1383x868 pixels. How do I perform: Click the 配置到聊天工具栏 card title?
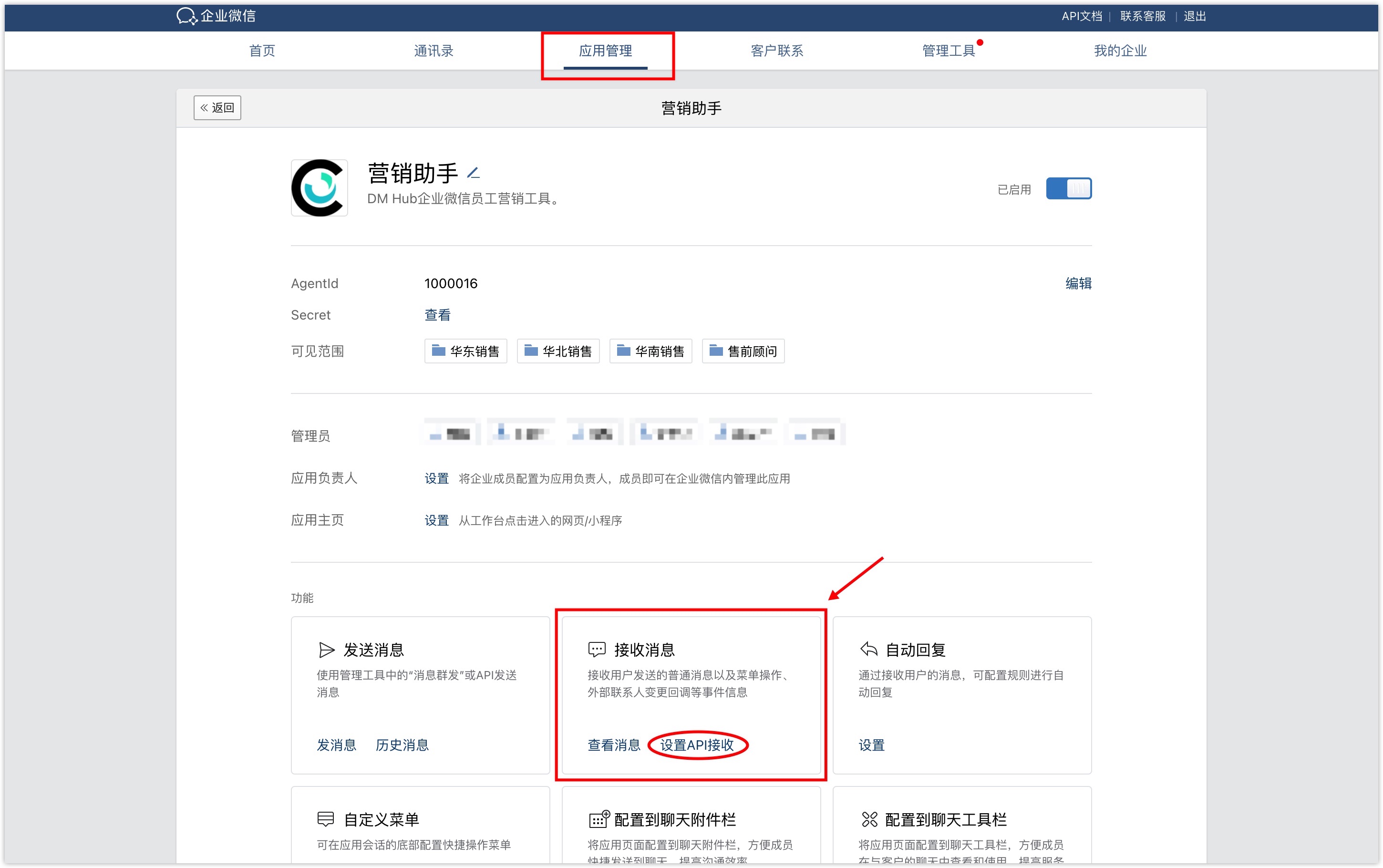tap(946, 819)
